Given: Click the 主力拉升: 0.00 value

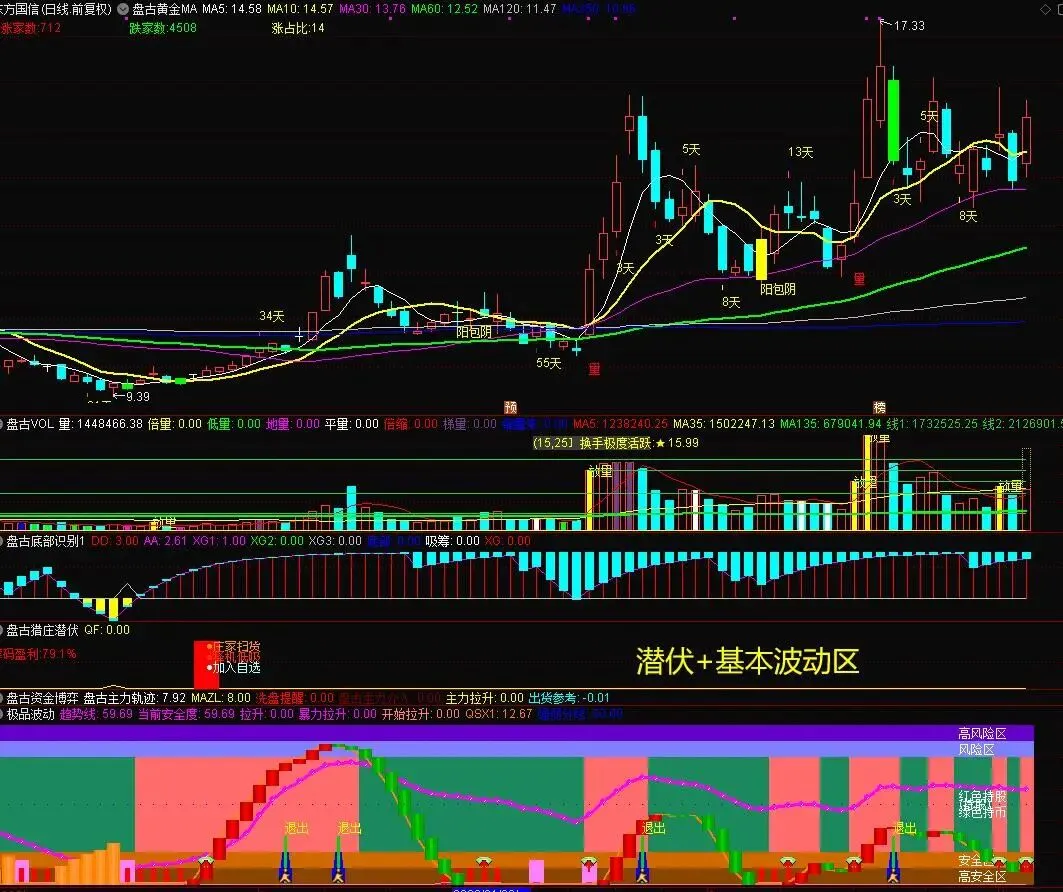Looking at the screenshot, I should 485,698.
